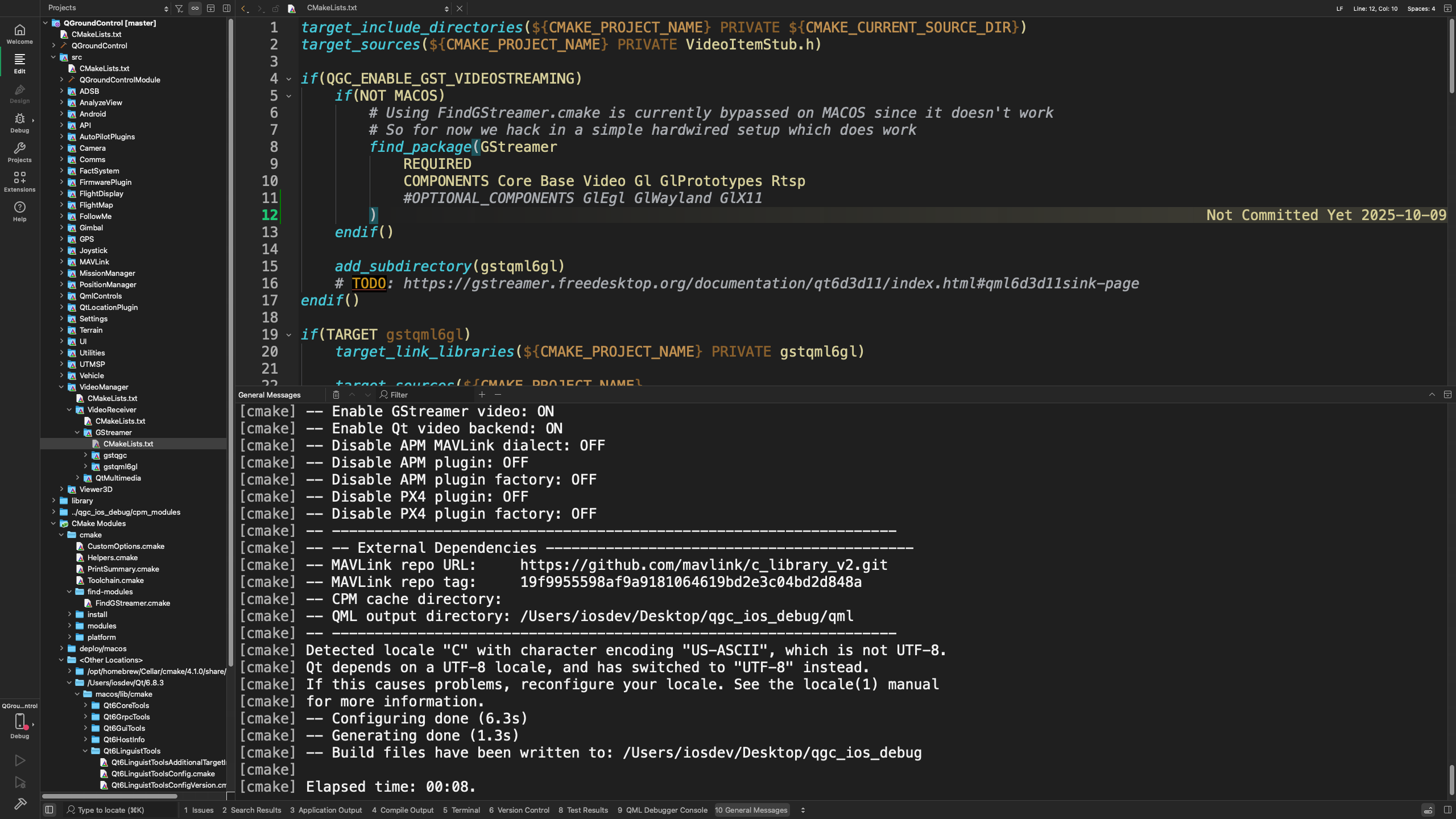This screenshot has height=819, width=1456.
Task: Switch to the Issues output tab
Action: click(x=198, y=810)
